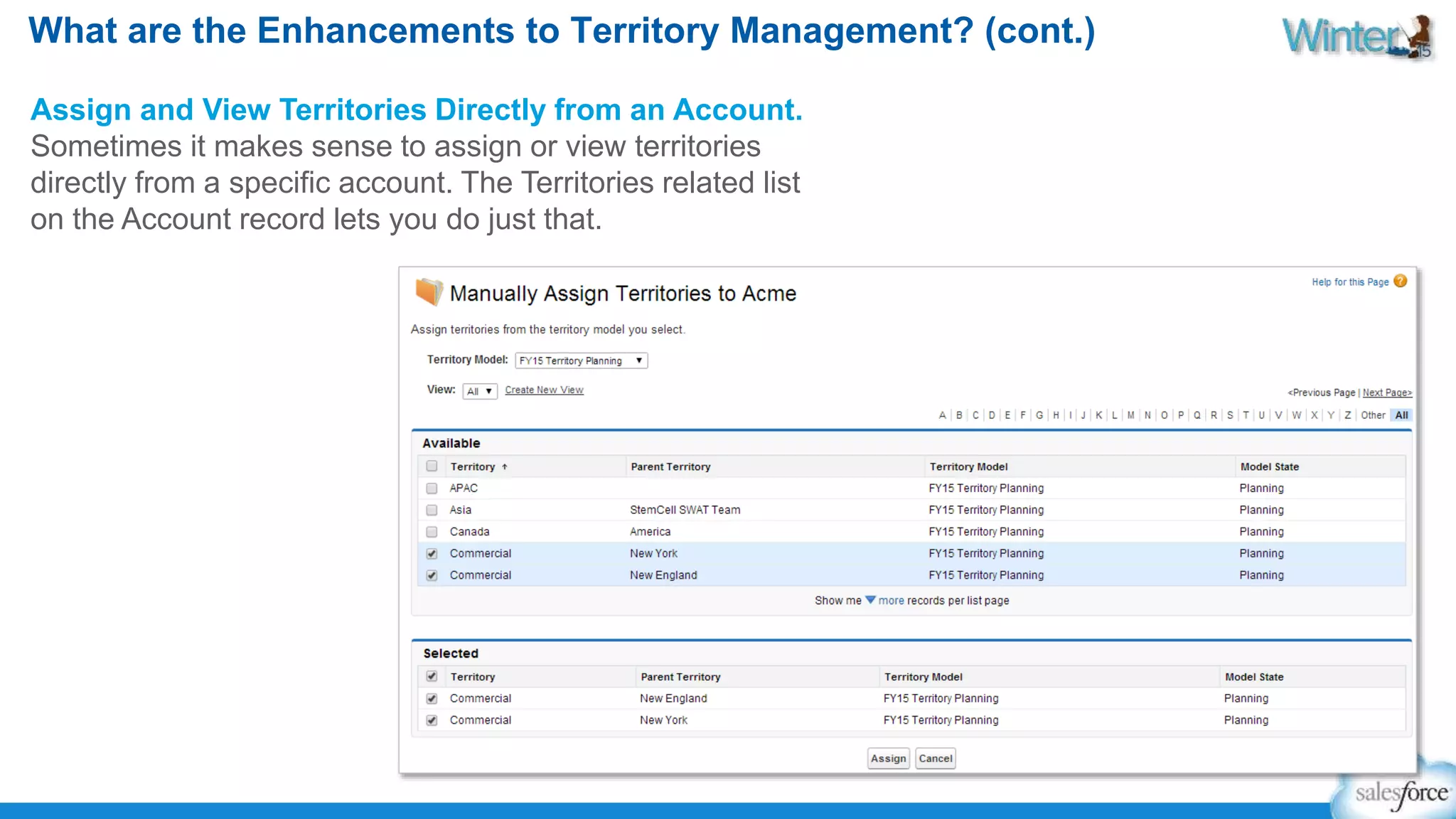Click the Asia territory name
This screenshot has height=819, width=1456.
(x=461, y=510)
